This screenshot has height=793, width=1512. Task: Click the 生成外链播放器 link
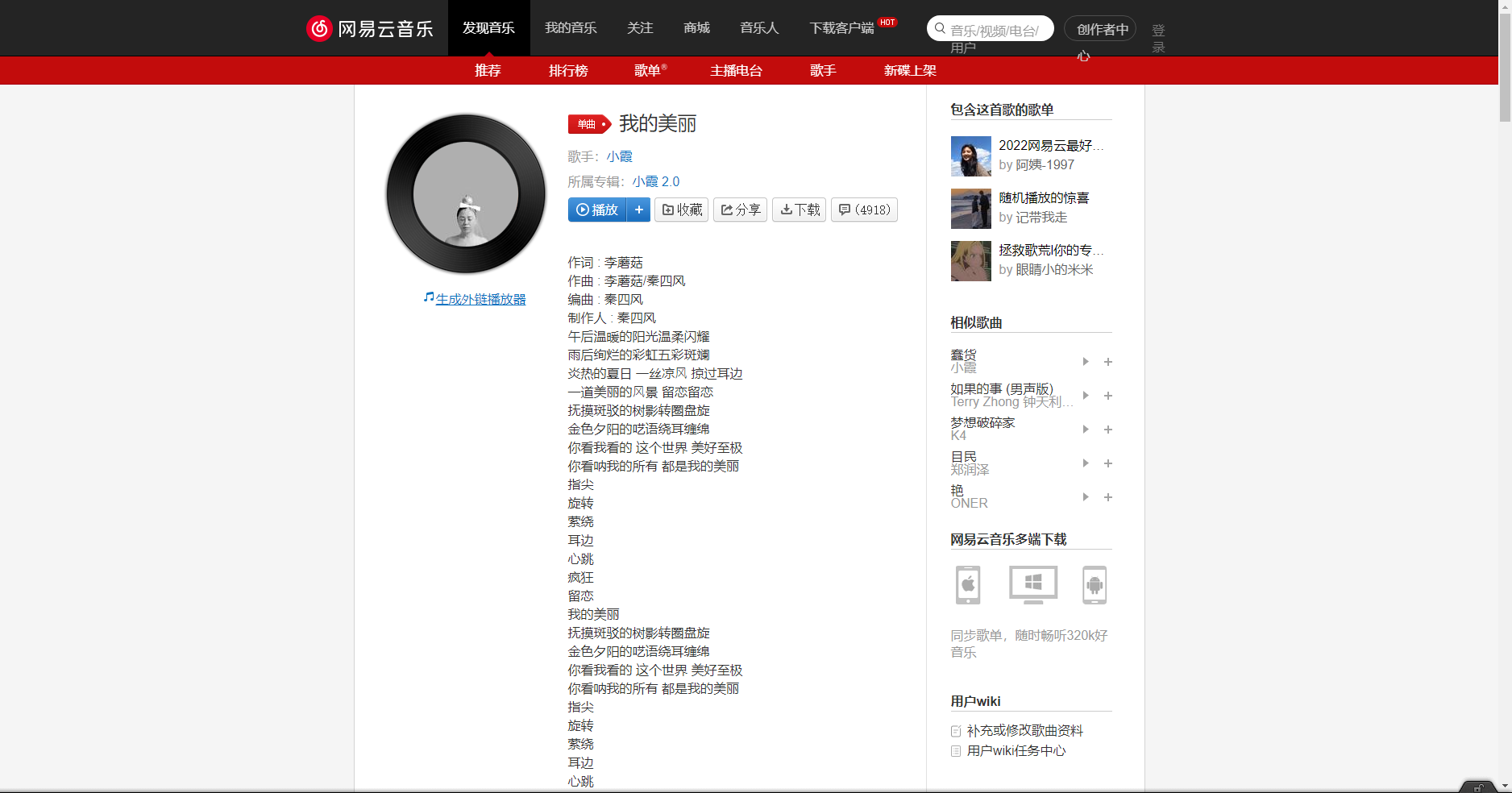point(480,298)
